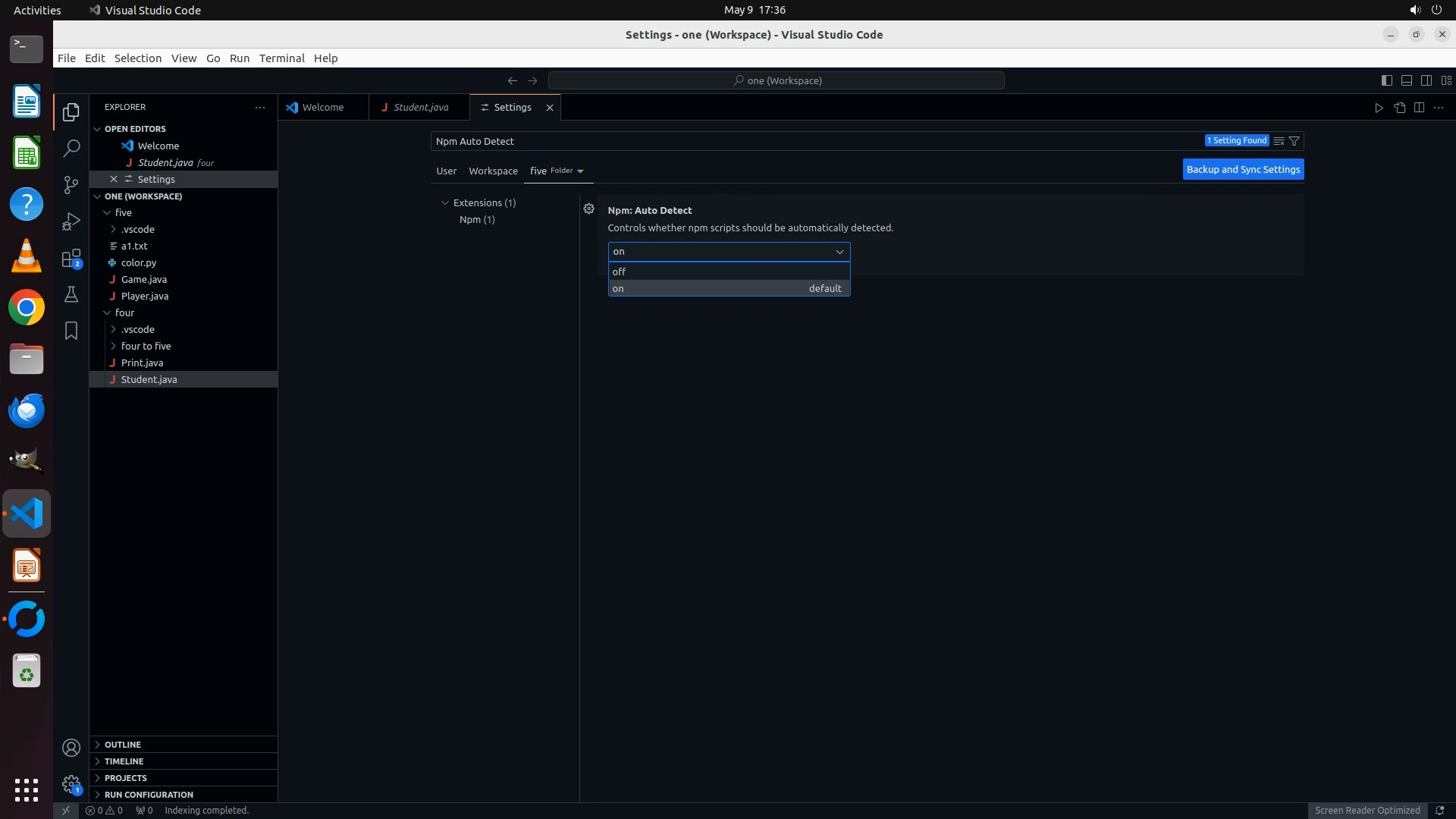Open the Extensions view
The image size is (1456, 819).
71,258
